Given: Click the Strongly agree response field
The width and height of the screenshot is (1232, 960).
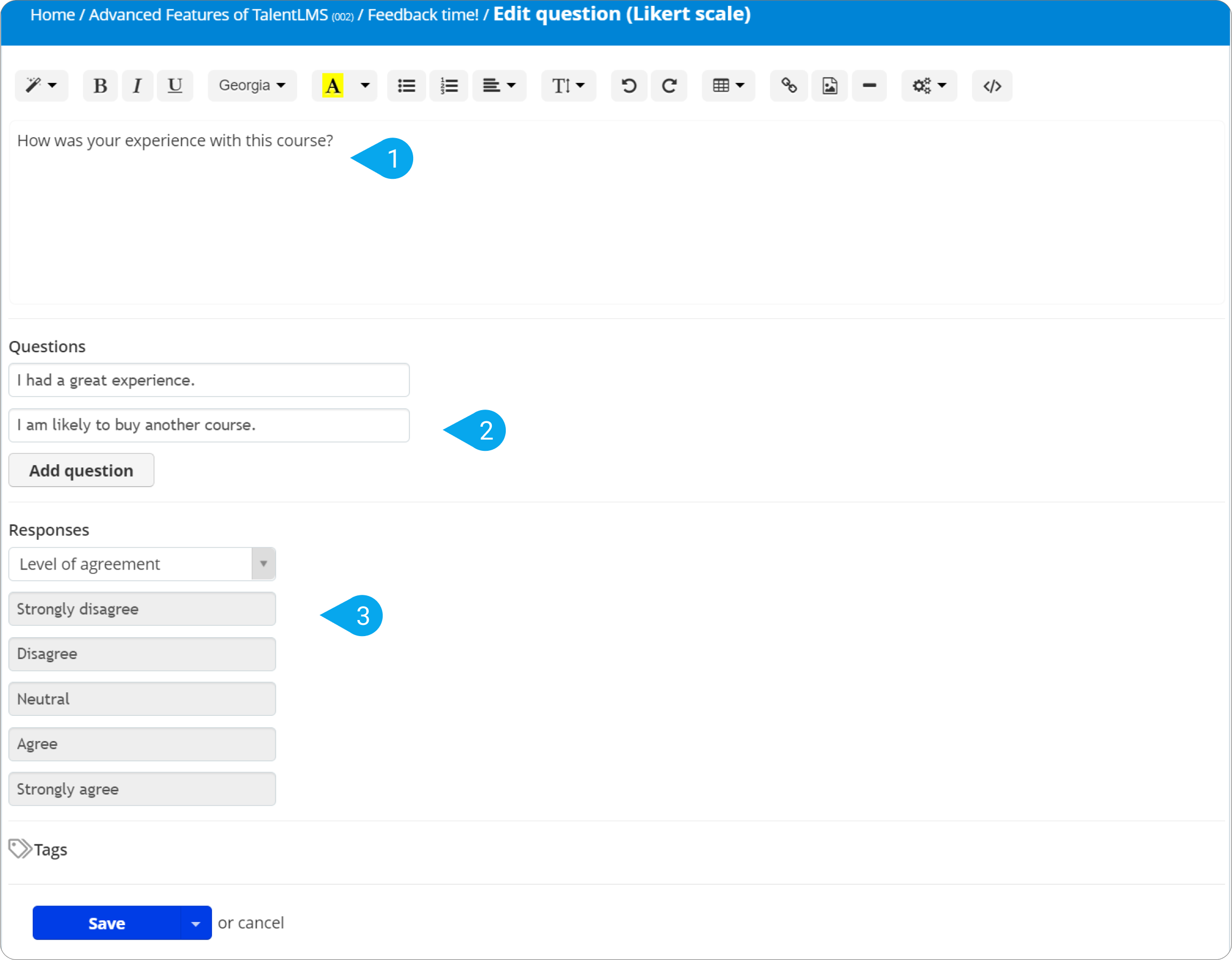Looking at the screenshot, I should pyautogui.click(x=142, y=789).
